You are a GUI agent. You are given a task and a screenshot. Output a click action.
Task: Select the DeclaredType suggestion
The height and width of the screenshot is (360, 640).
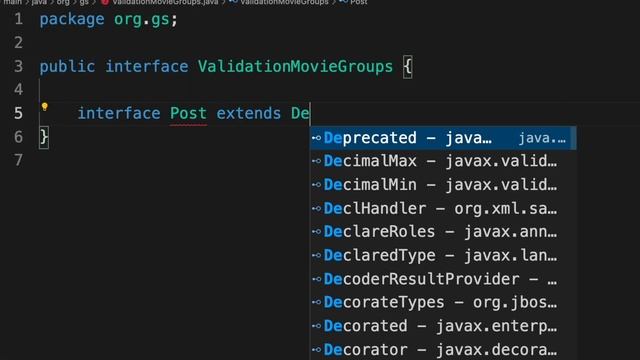click(443, 256)
